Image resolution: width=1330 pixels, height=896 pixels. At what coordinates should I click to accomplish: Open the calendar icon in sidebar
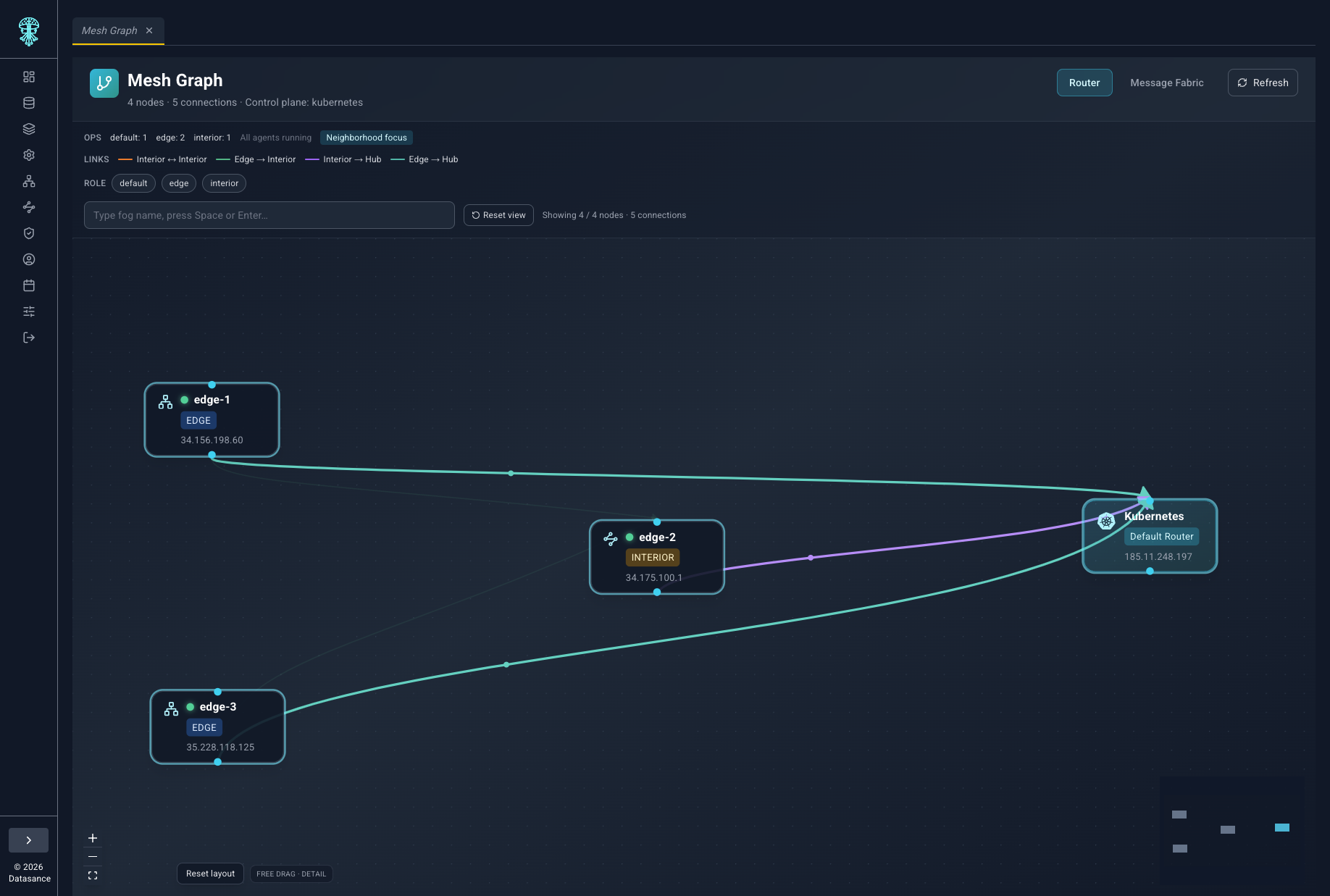[x=29, y=285]
